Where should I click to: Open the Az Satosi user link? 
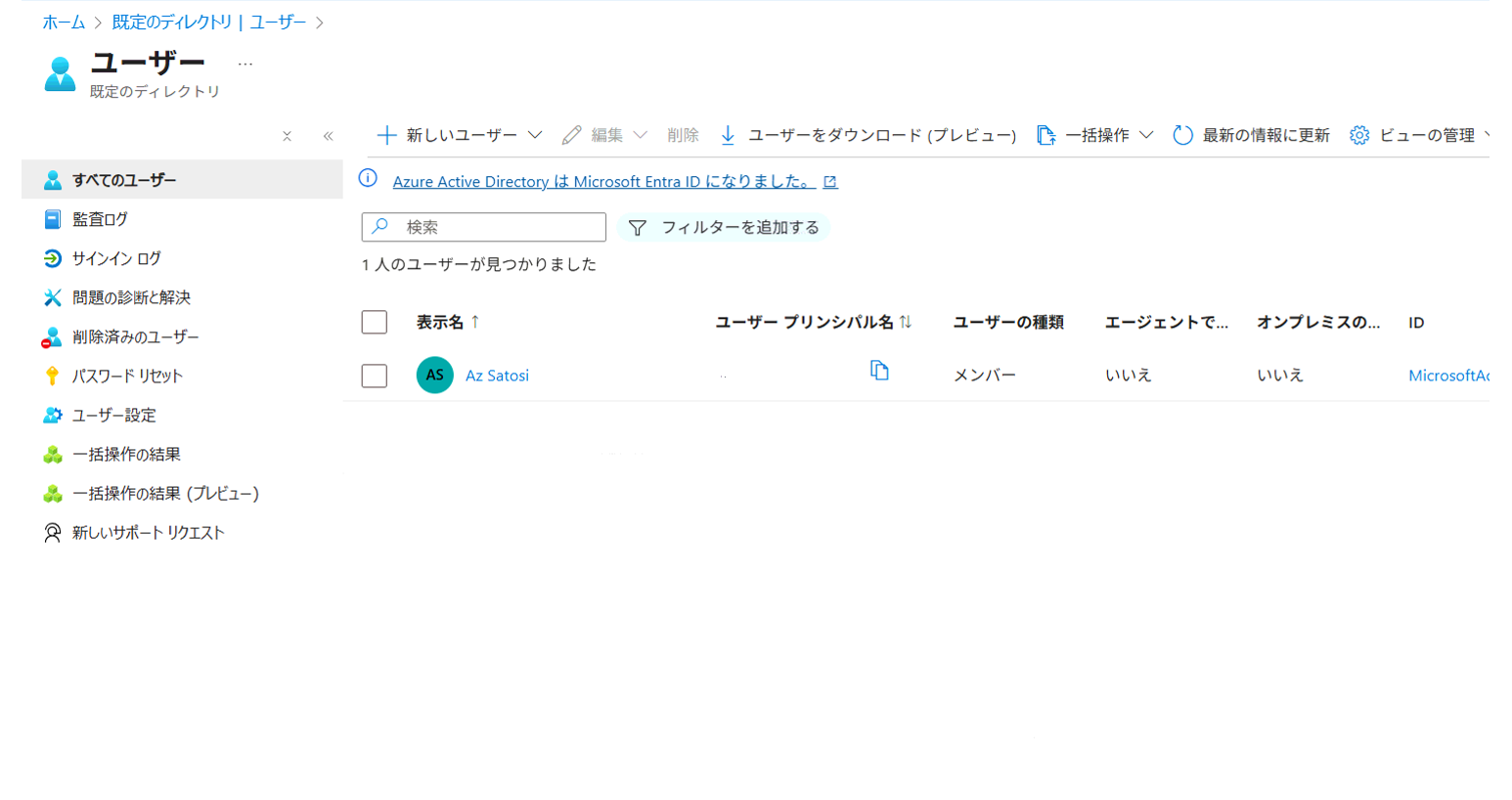pos(497,376)
